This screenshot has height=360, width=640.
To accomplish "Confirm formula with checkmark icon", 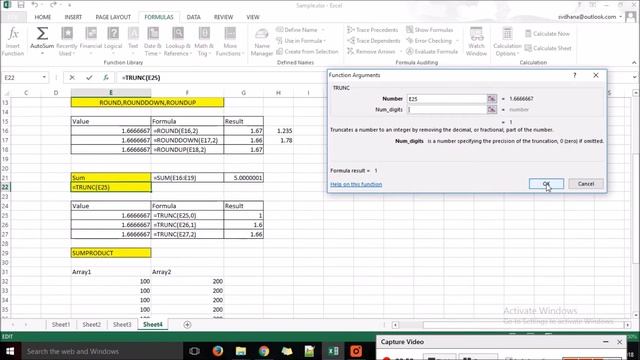I will (x=89, y=78).
